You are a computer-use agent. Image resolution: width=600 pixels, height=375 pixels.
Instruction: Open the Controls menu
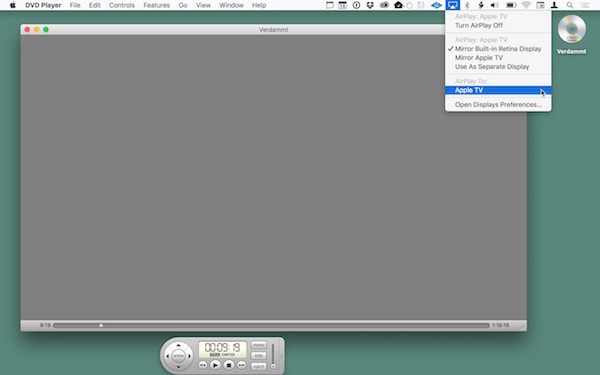point(122,5)
